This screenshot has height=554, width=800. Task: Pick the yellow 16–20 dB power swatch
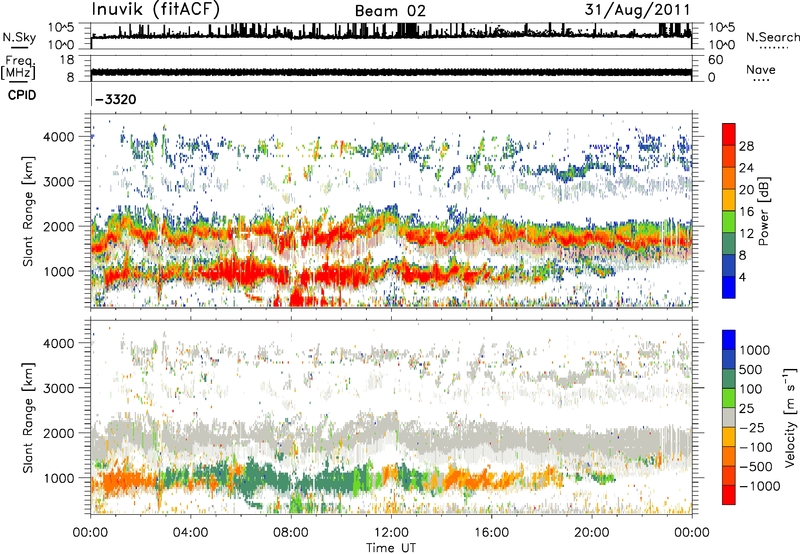click(x=729, y=200)
